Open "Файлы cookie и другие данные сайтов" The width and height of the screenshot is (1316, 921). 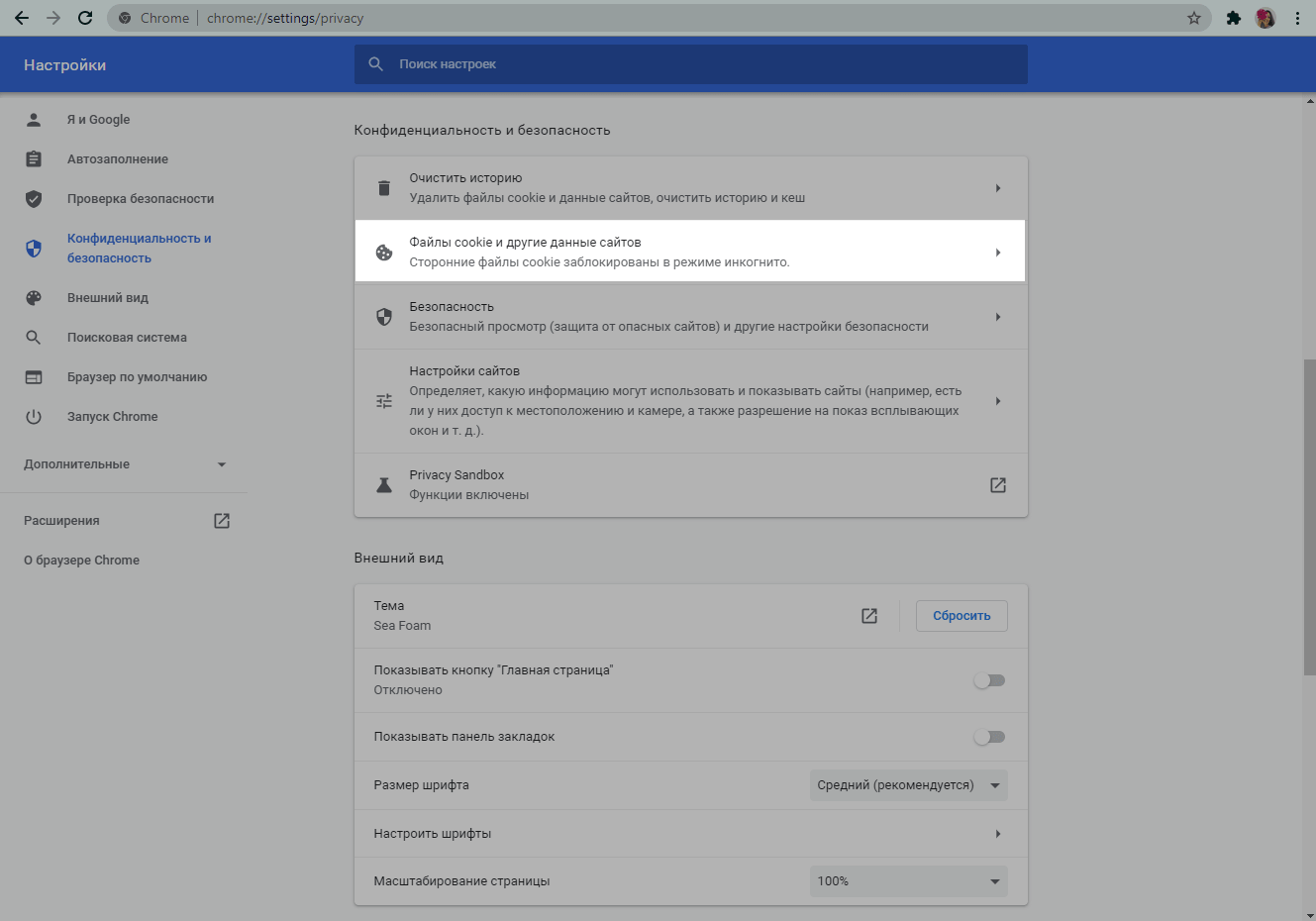click(690, 253)
